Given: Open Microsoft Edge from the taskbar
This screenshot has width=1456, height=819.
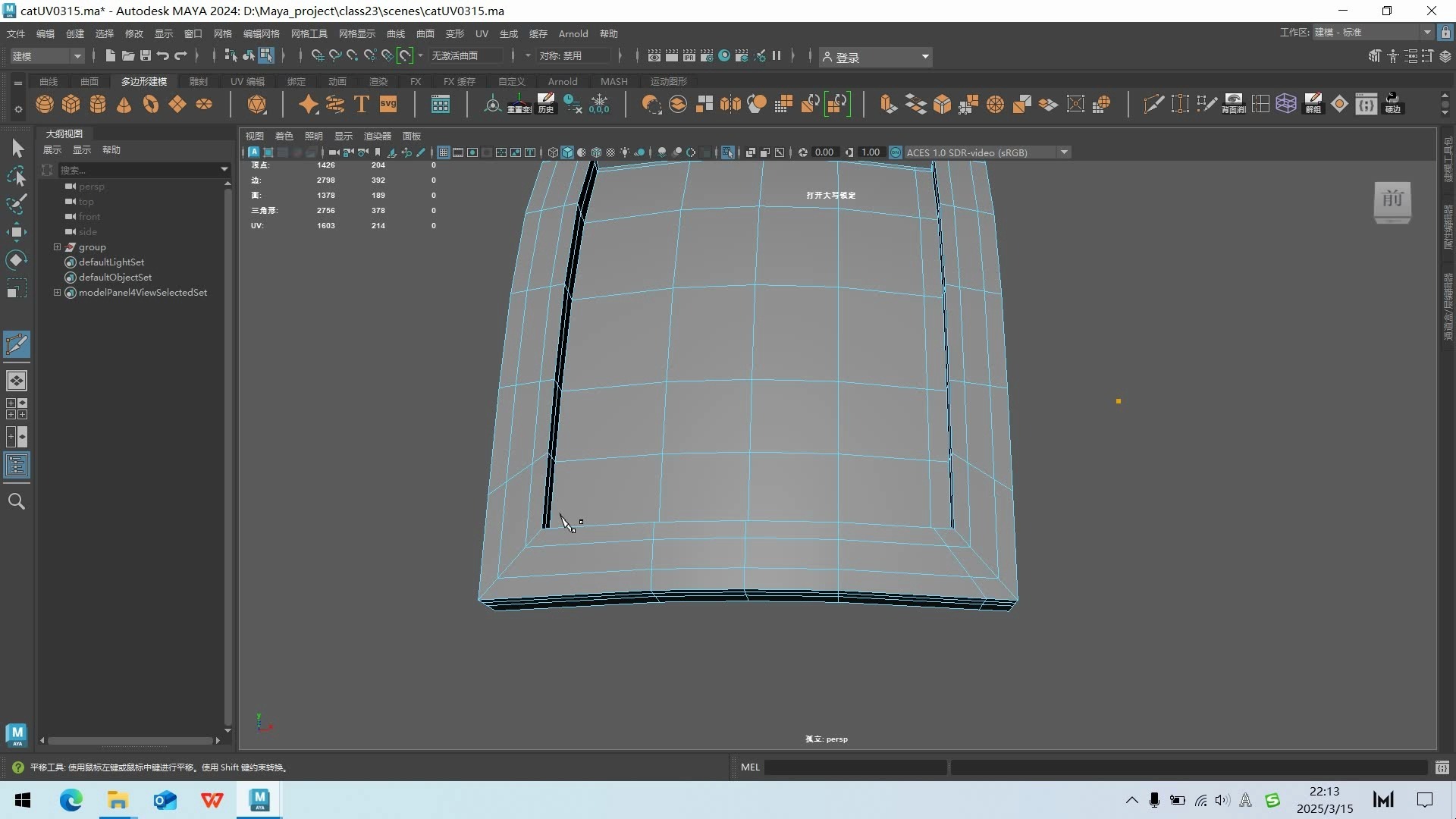Looking at the screenshot, I should click(71, 800).
